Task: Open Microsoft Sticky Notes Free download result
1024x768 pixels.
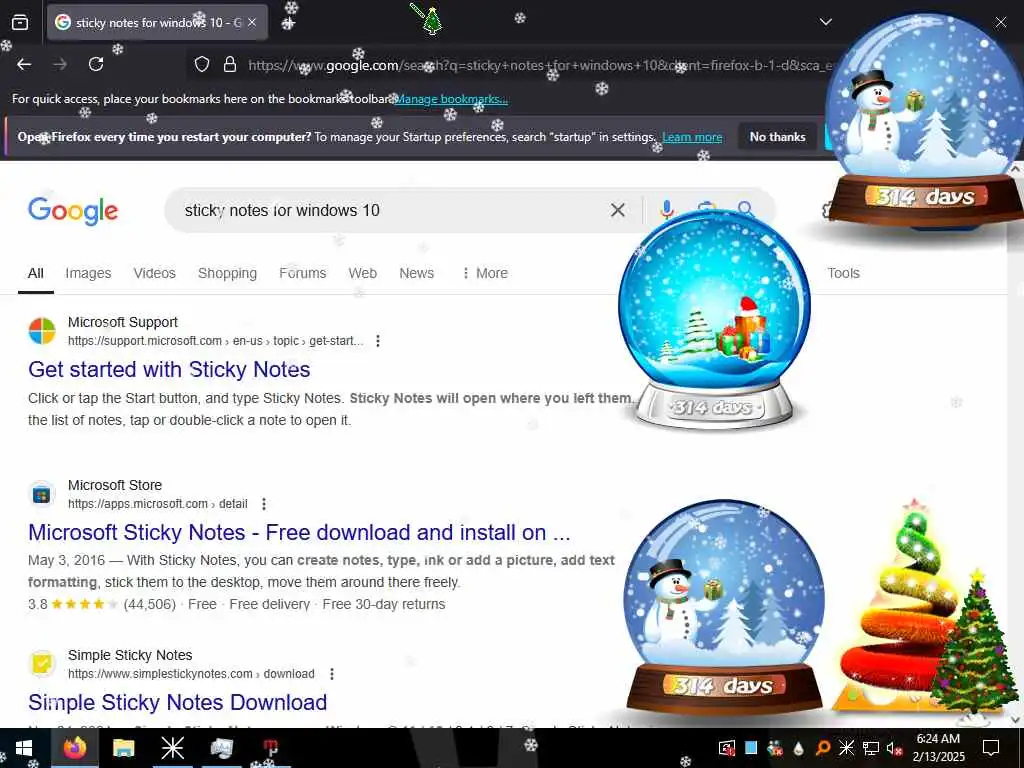Action: pos(299,532)
